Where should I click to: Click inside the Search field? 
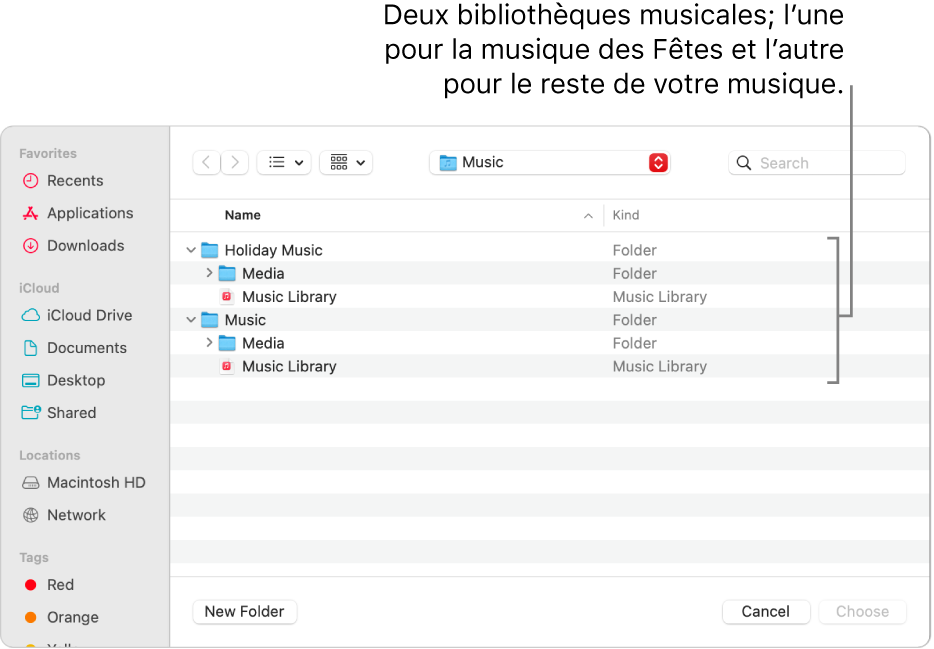[x=817, y=162]
